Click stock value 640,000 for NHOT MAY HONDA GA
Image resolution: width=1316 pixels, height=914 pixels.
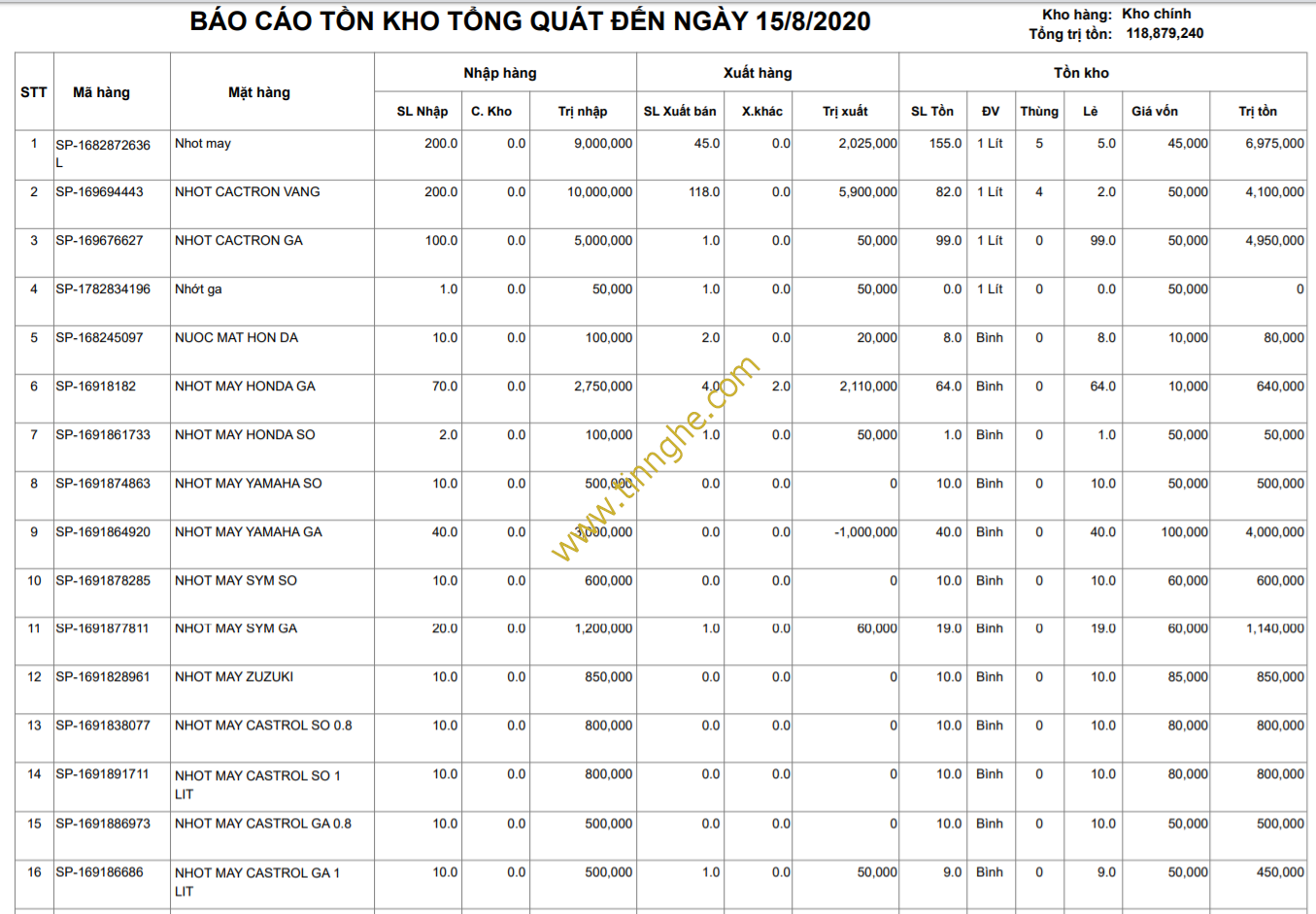[x=1280, y=387]
